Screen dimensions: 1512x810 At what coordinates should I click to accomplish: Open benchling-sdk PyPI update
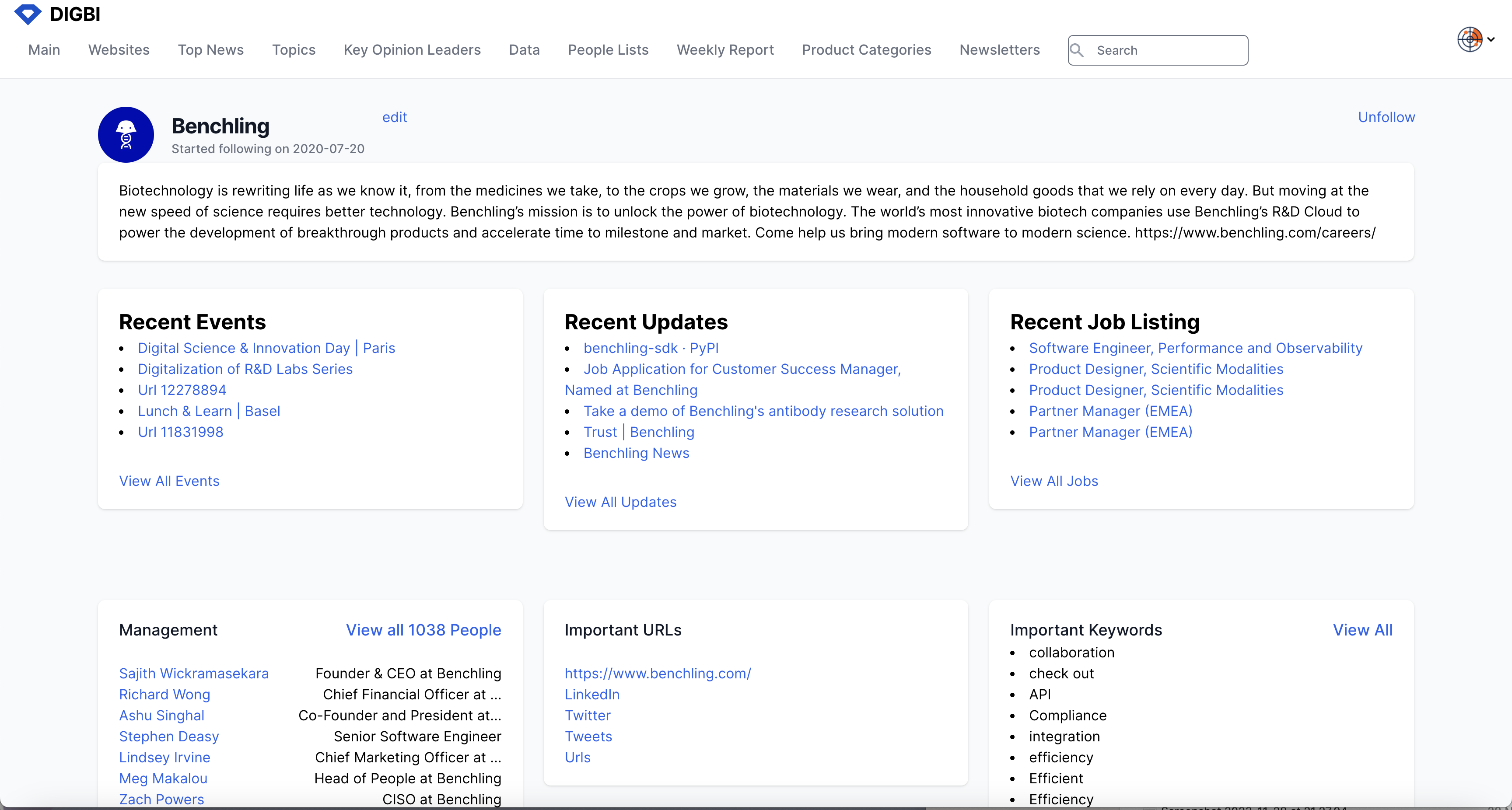(651, 348)
